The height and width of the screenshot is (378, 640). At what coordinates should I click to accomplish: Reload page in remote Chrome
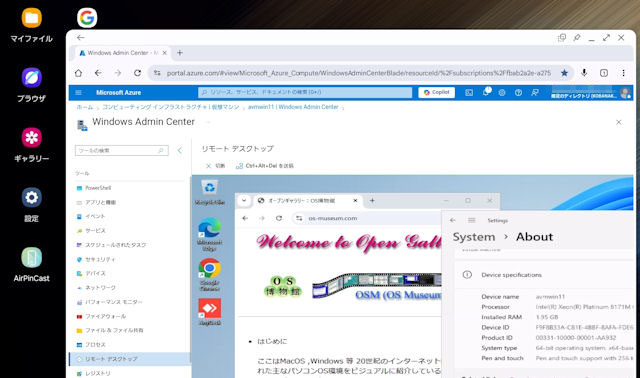pyautogui.click(x=279, y=218)
